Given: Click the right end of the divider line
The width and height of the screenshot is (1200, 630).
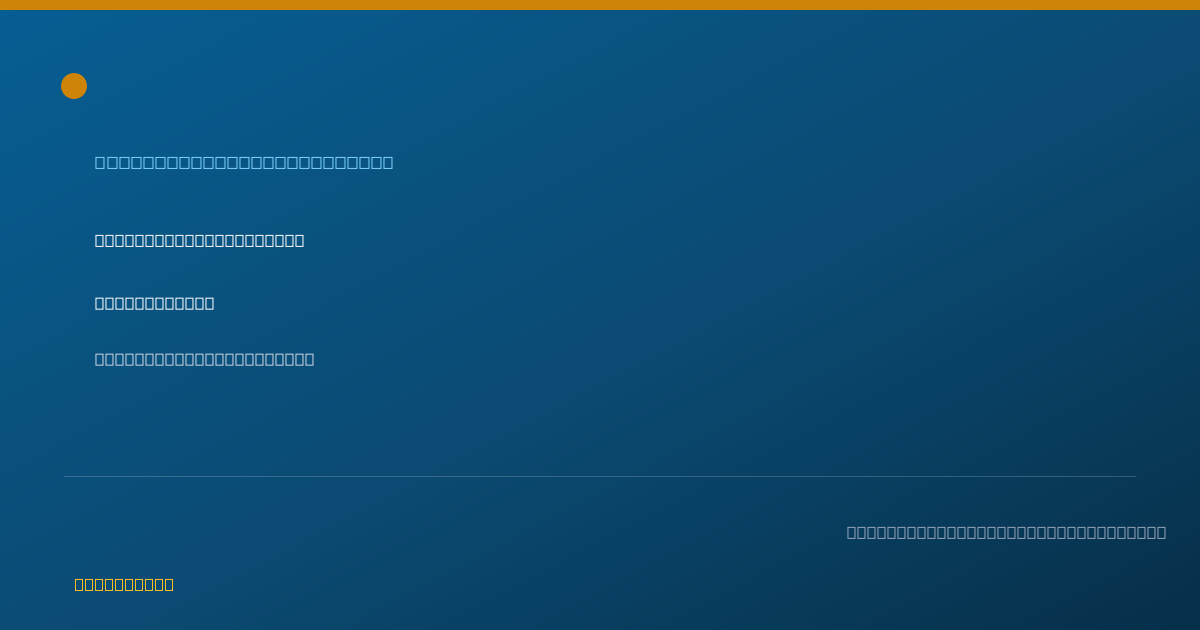Looking at the screenshot, I should point(1134,476).
